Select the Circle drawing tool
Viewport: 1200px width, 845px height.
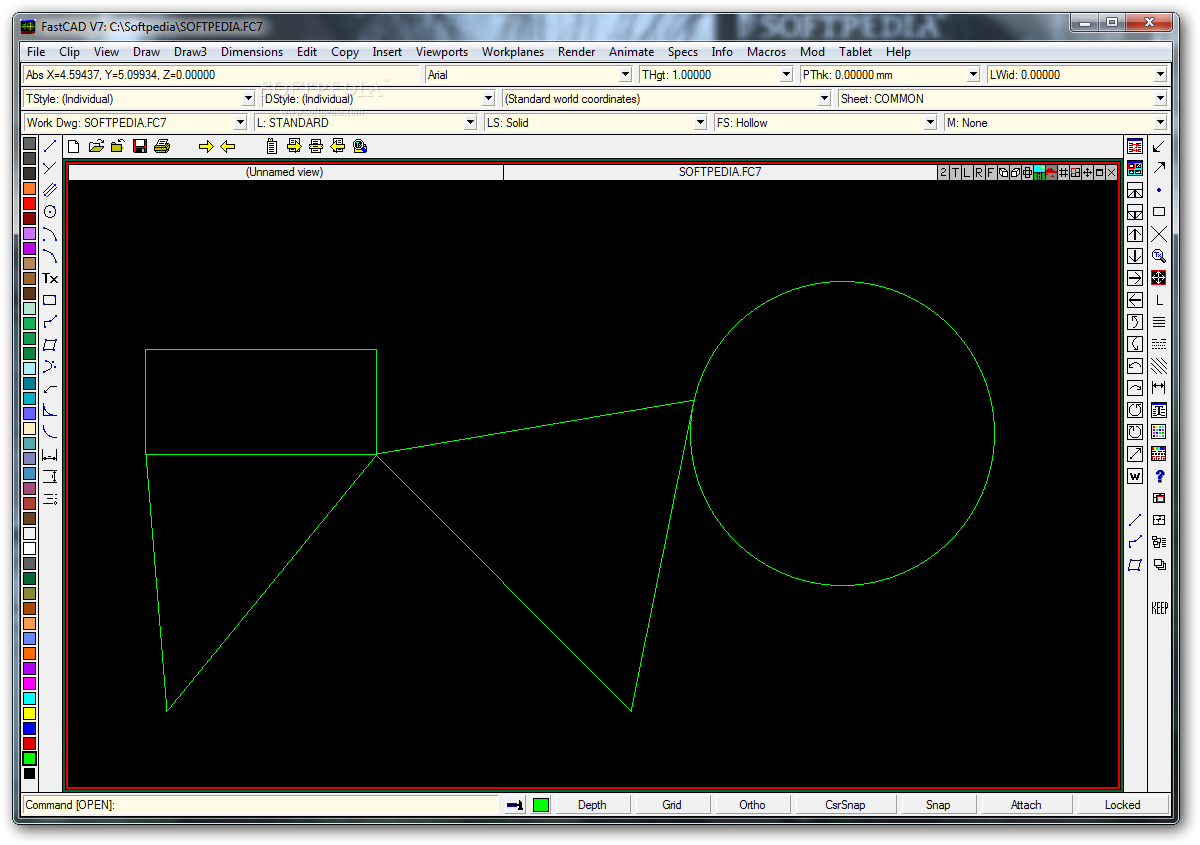point(50,212)
